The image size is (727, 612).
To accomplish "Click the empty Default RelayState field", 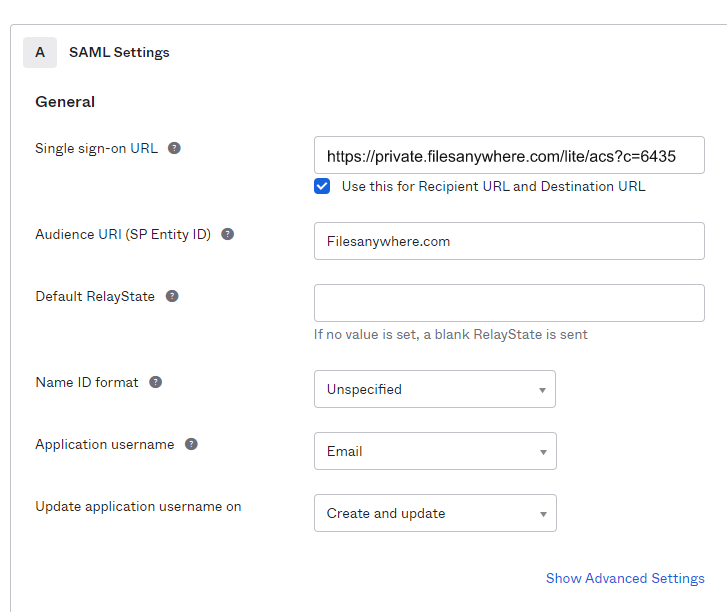I will [509, 303].
